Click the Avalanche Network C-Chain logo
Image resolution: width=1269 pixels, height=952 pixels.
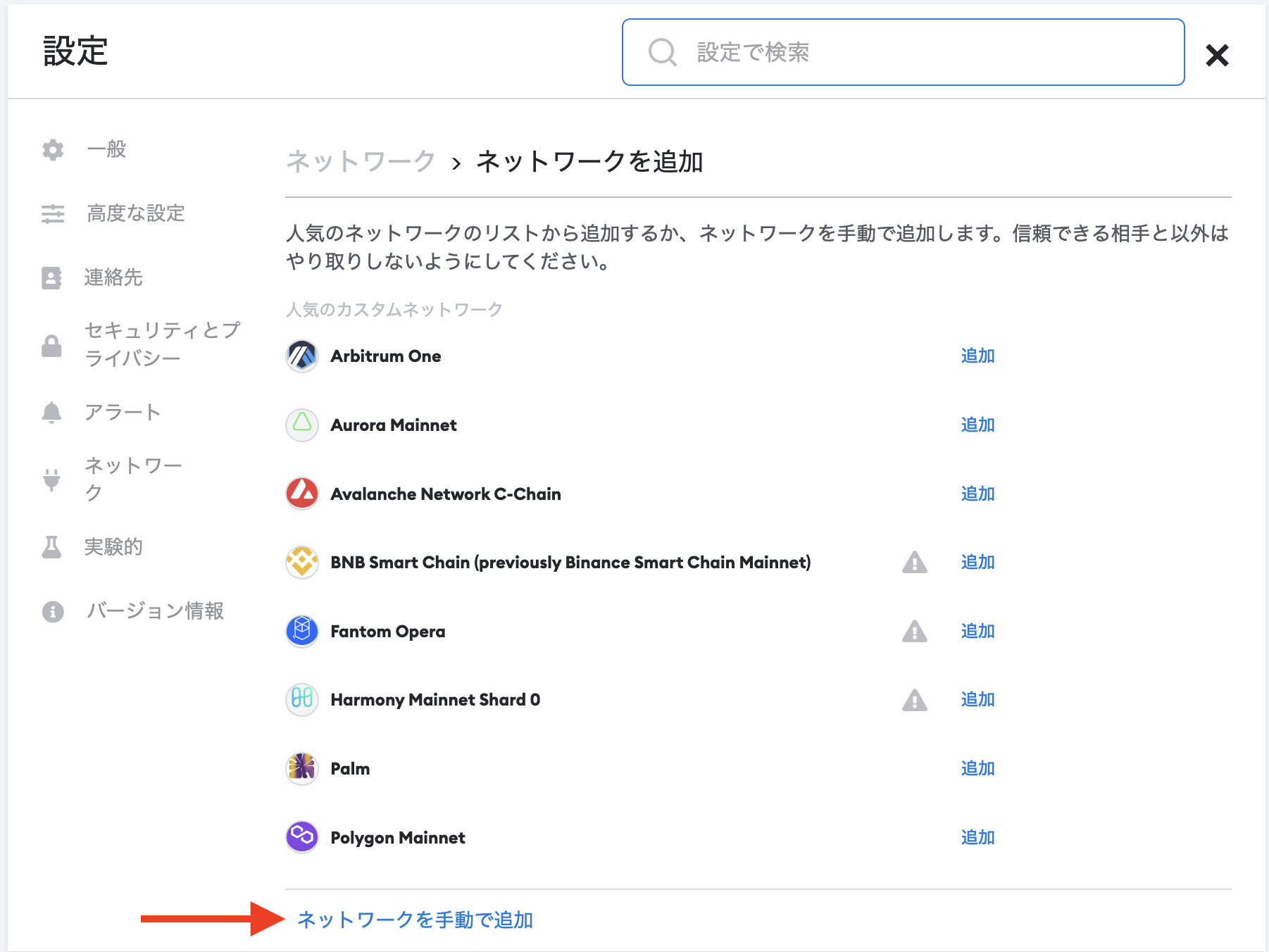pos(302,494)
